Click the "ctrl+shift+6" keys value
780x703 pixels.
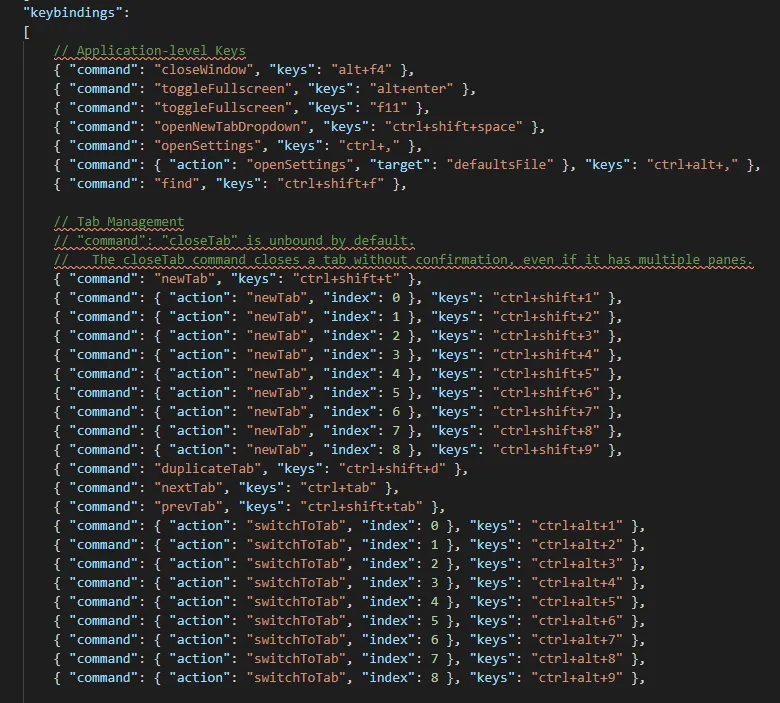tap(546, 393)
